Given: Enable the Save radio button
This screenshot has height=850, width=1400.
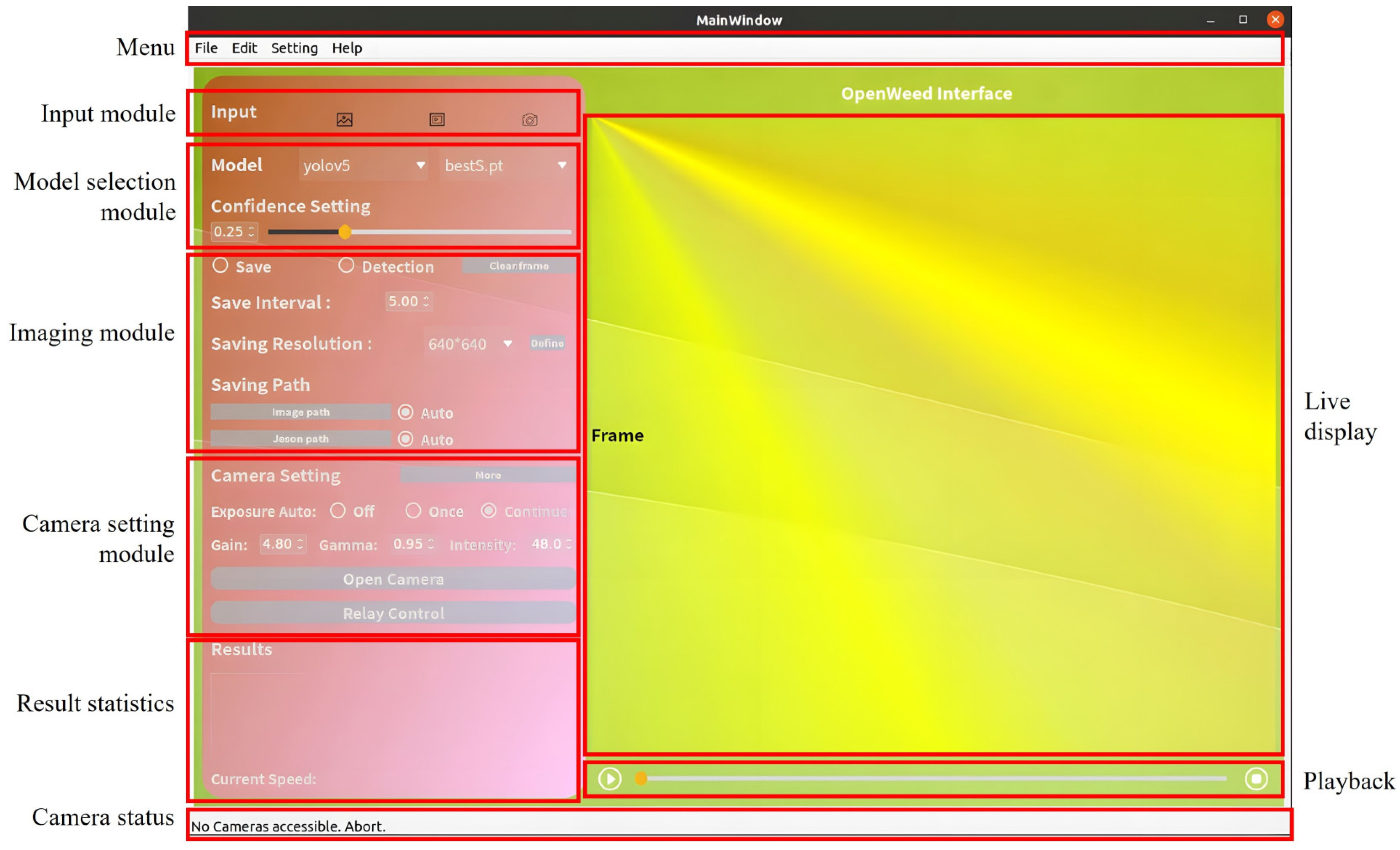Looking at the screenshot, I should click(220, 266).
